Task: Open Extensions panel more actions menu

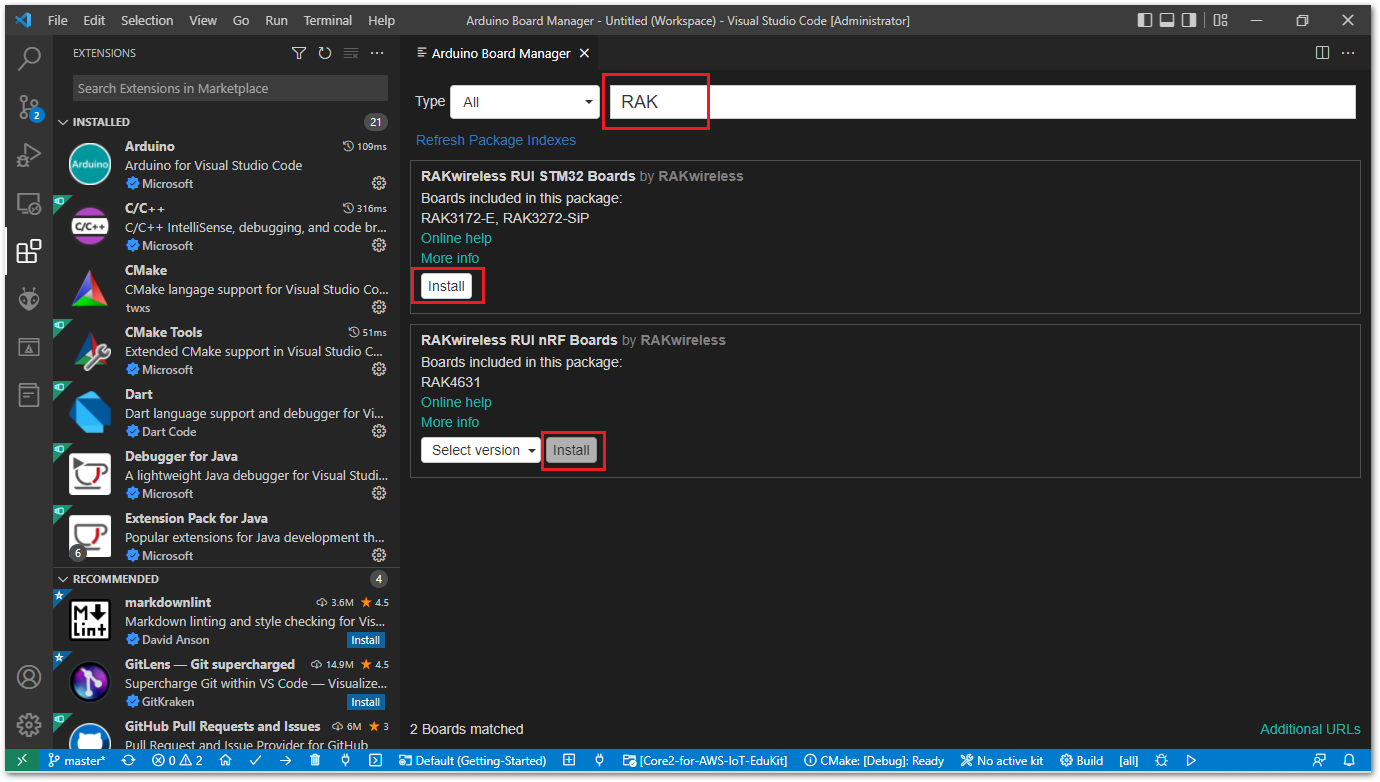Action: (377, 53)
